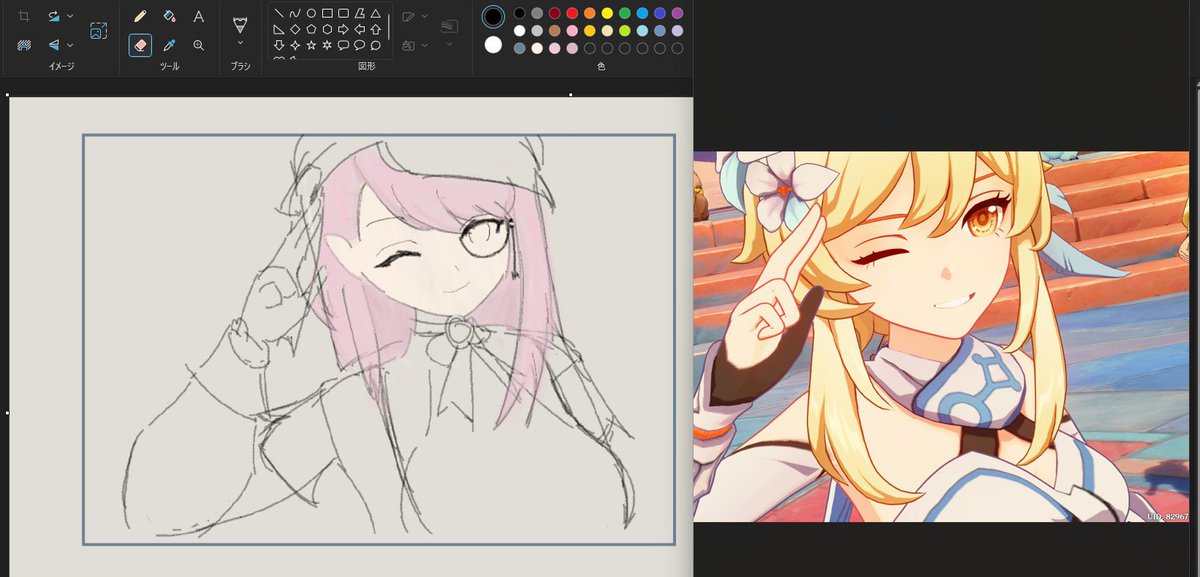The height and width of the screenshot is (577, 1200).
Task: Pick the Right triangle shape
Action: 279,30
